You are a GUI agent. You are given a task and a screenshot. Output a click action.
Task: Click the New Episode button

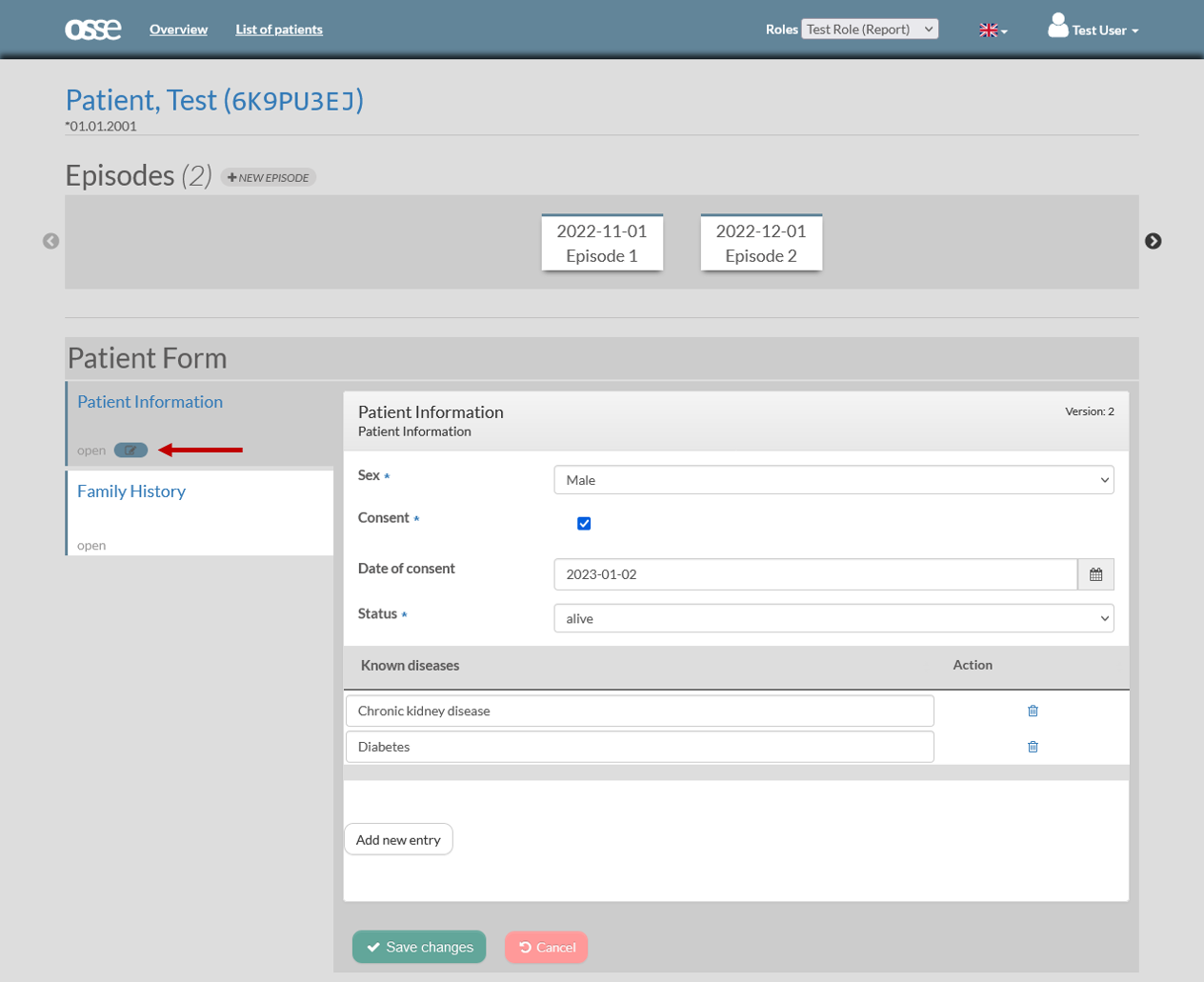click(x=269, y=177)
